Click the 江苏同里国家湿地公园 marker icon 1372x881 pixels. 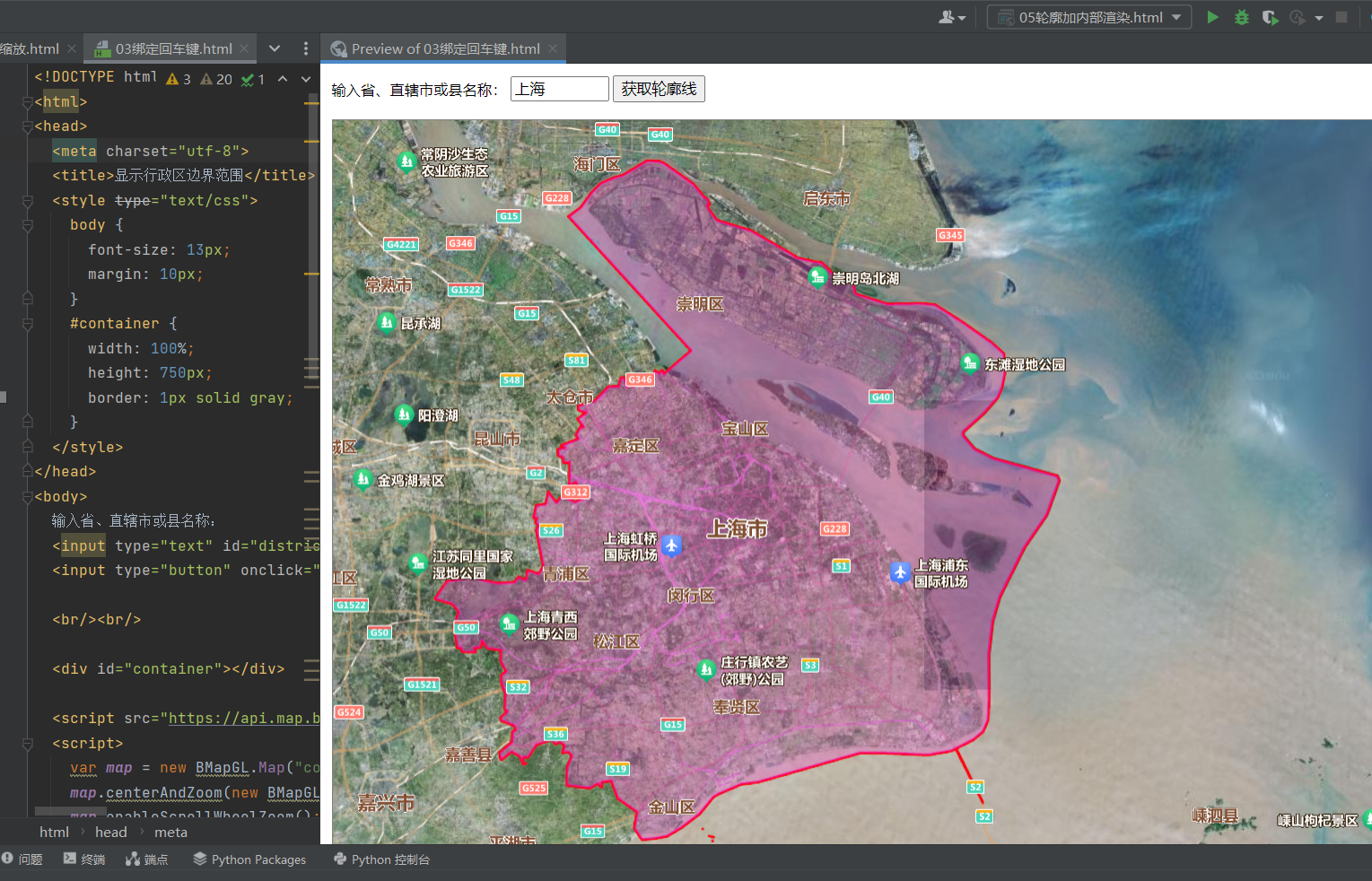click(x=417, y=563)
